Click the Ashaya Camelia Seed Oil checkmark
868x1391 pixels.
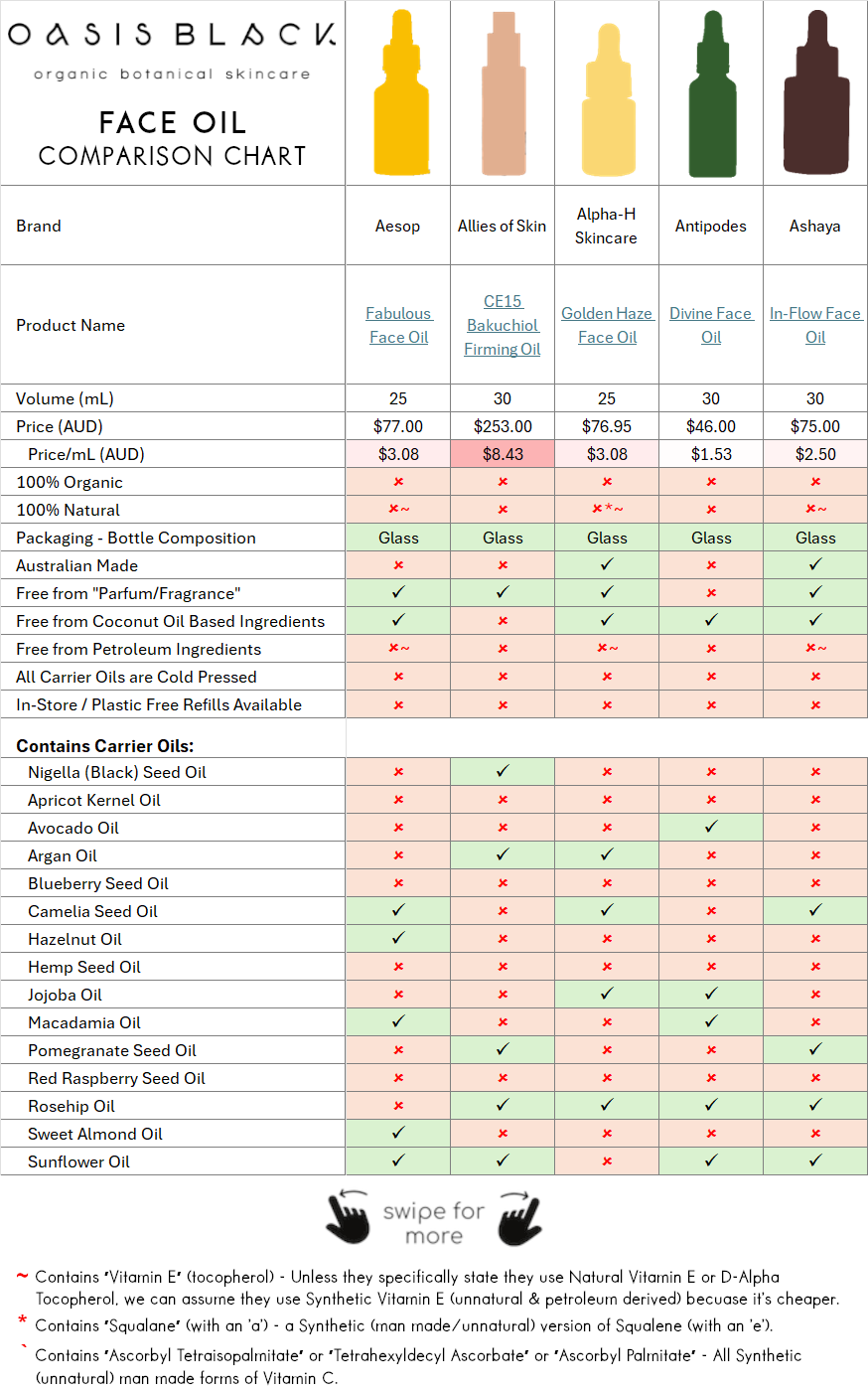pos(815,910)
